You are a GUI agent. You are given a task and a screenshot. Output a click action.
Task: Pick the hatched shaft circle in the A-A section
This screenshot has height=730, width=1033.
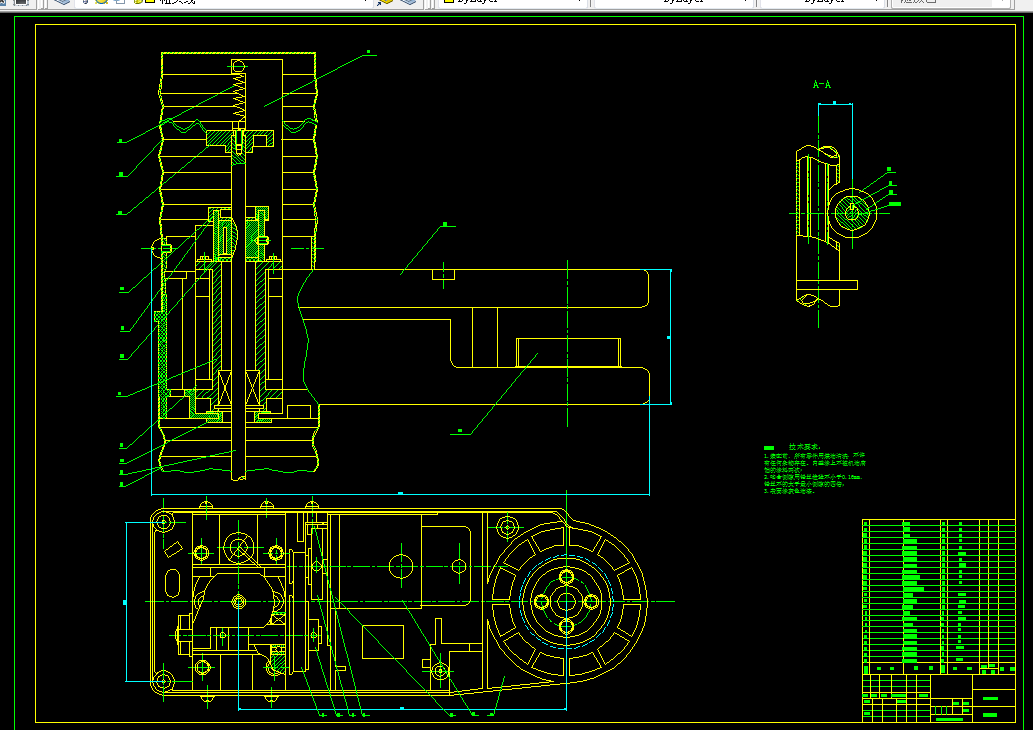pyautogui.click(x=852, y=212)
